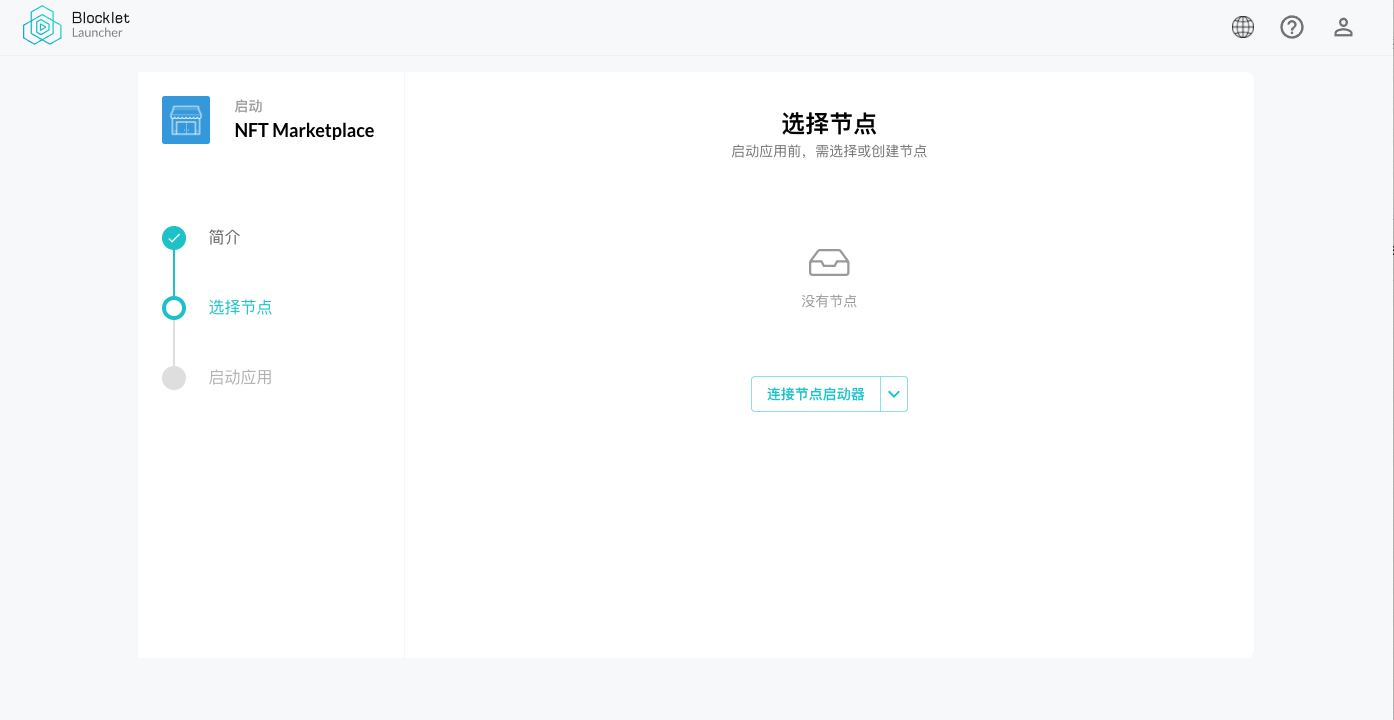Expand the dropdown arrow beside 连接节点启动器
The height and width of the screenshot is (720, 1394).
894,394
